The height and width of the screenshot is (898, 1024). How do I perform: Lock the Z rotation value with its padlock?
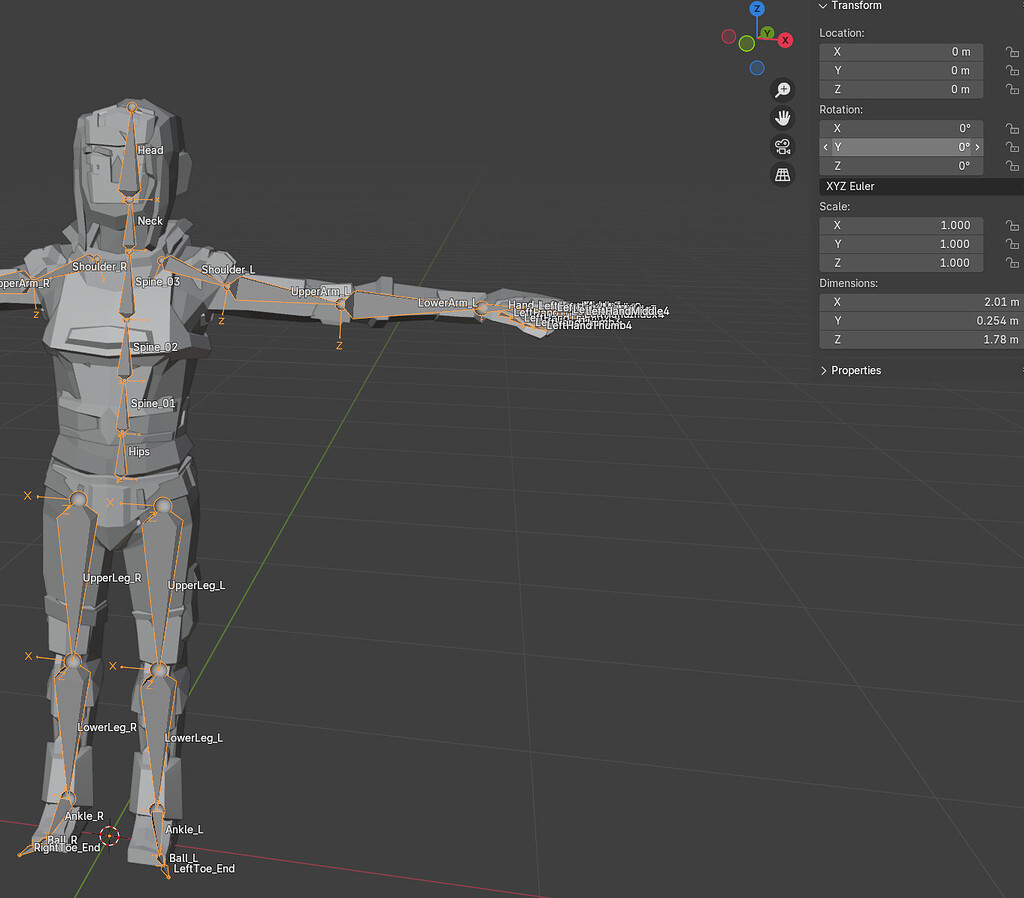point(1011,165)
